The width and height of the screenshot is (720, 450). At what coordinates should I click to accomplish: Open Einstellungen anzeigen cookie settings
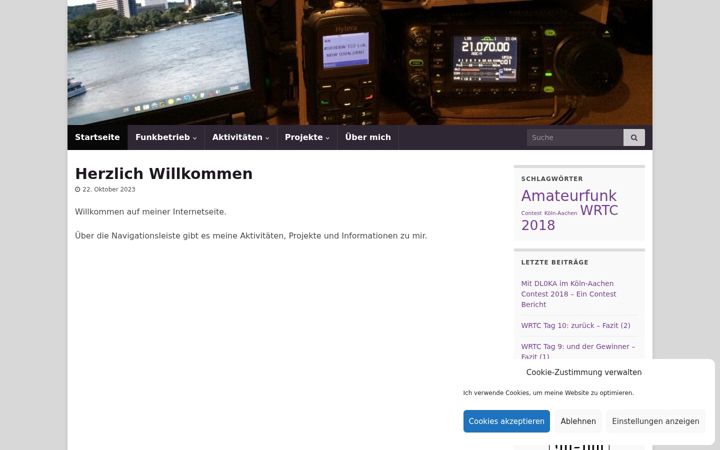(x=655, y=421)
